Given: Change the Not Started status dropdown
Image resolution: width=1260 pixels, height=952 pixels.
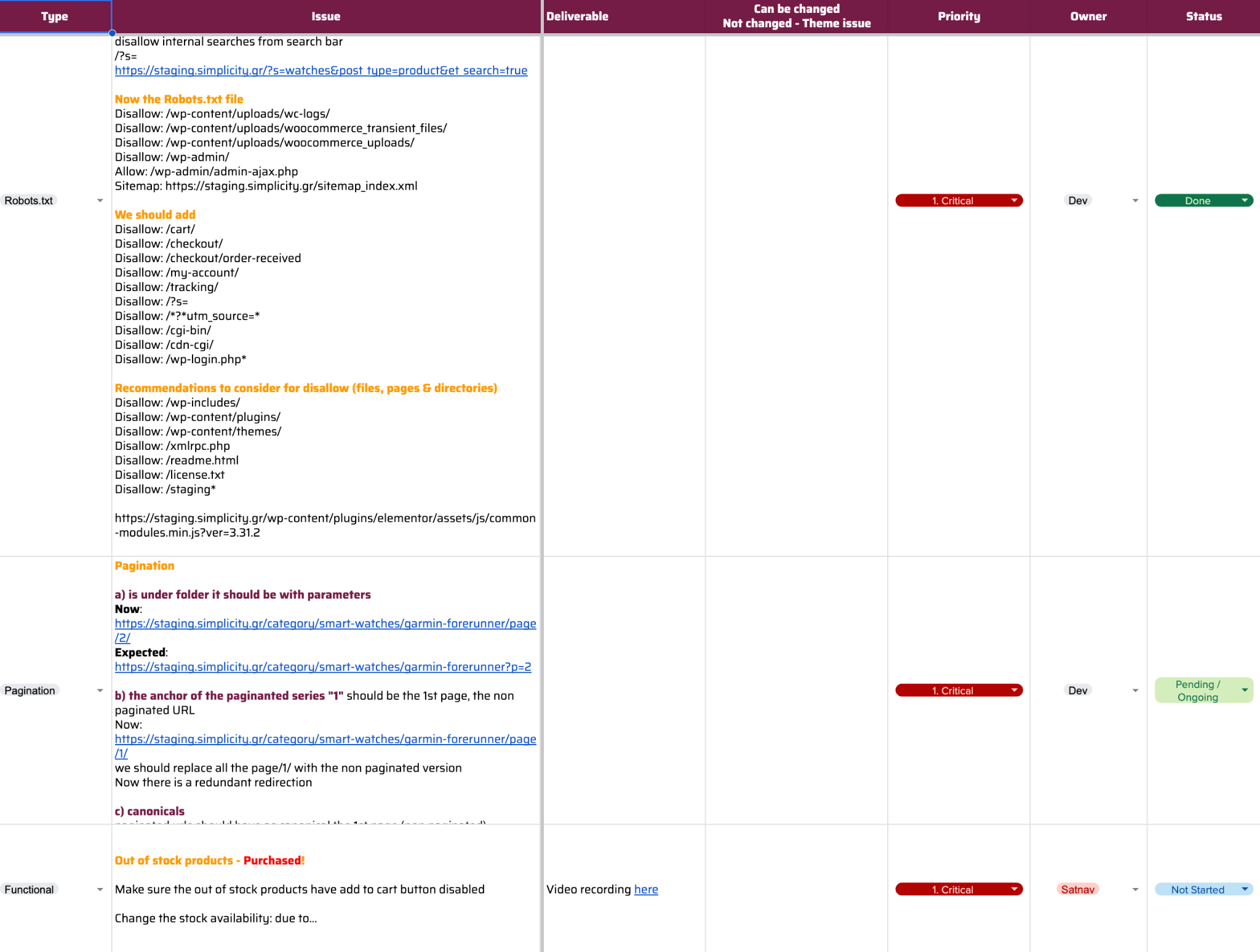Looking at the screenshot, I should [1203, 889].
